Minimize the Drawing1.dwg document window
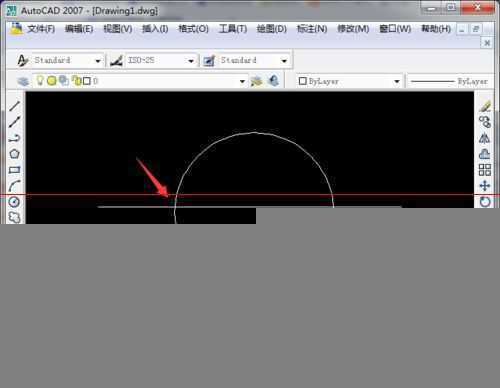This screenshot has width=500, height=388. [462, 29]
